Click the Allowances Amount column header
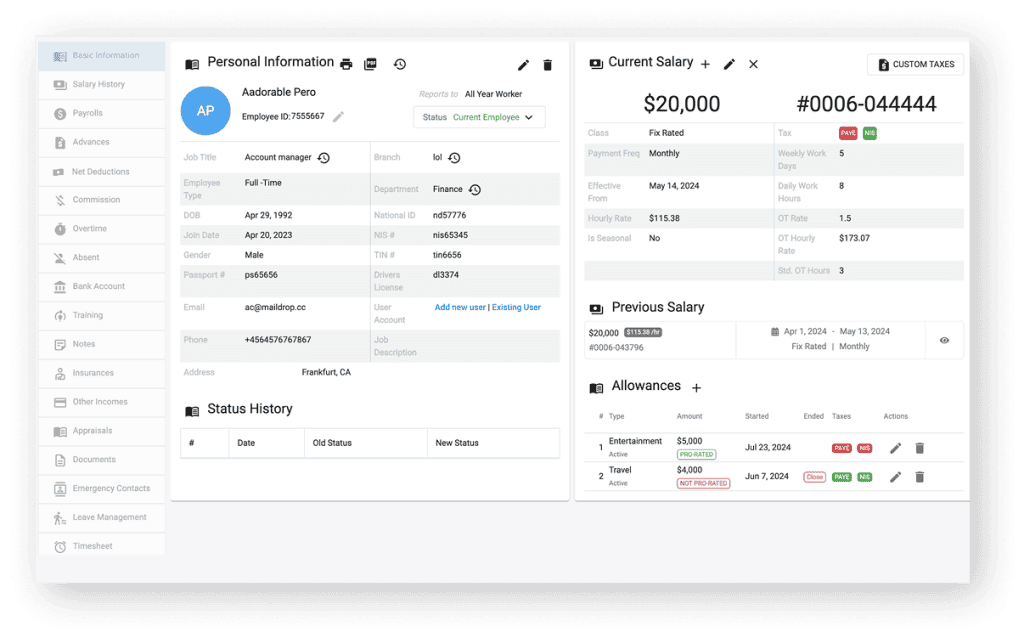This screenshot has height=638, width=1024. [690, 416]
